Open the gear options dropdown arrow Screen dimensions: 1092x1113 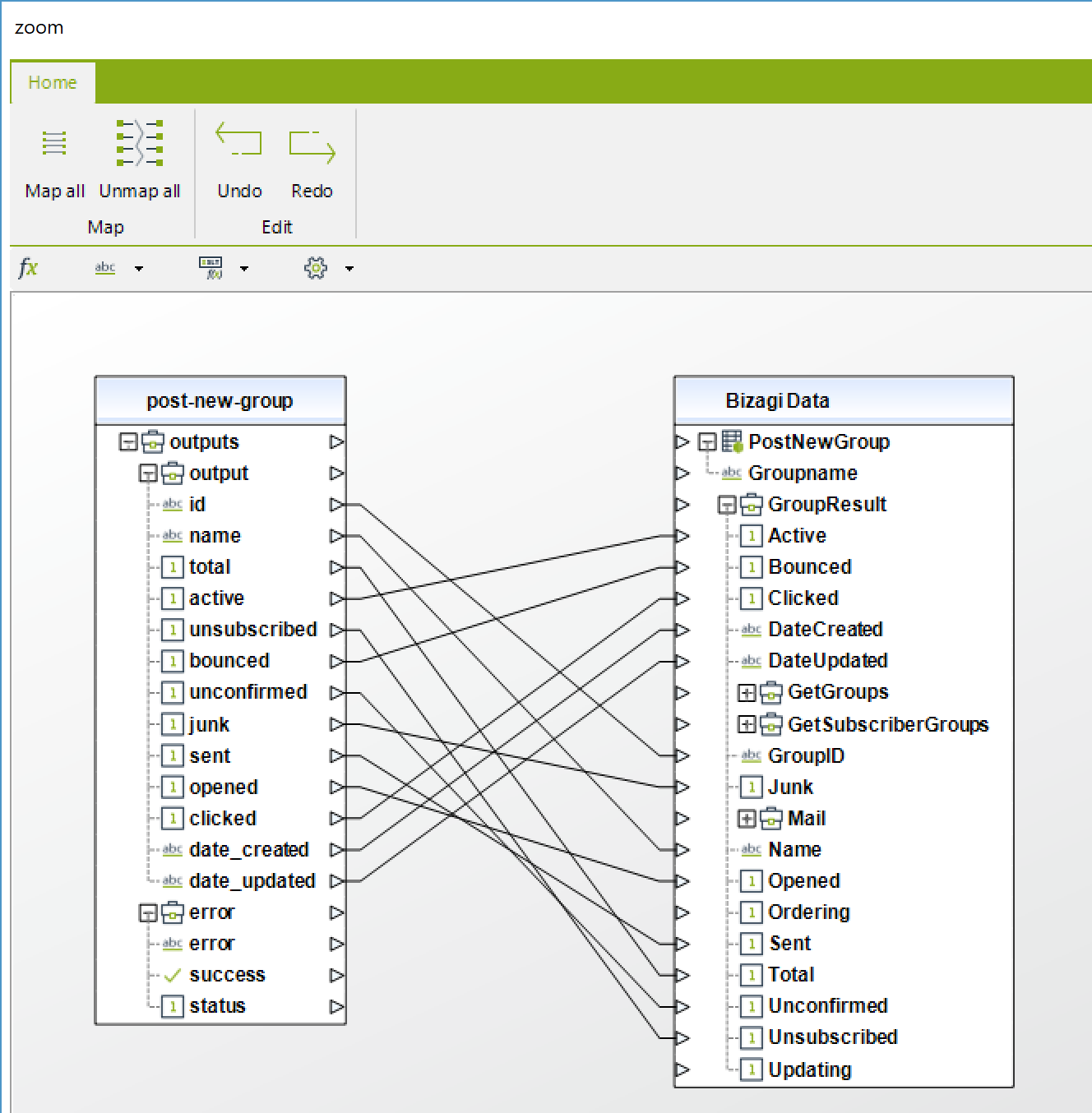(349, 269)
